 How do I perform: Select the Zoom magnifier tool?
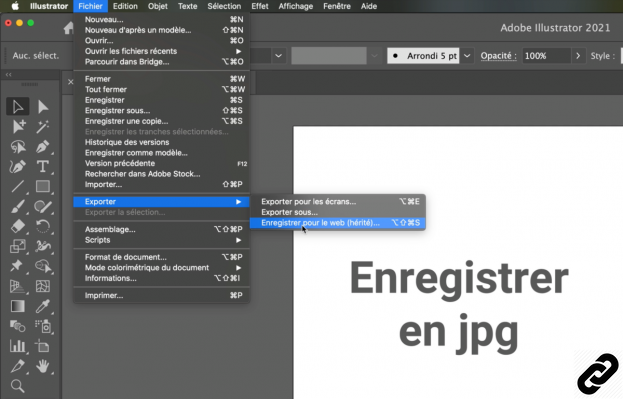[17, 386]
